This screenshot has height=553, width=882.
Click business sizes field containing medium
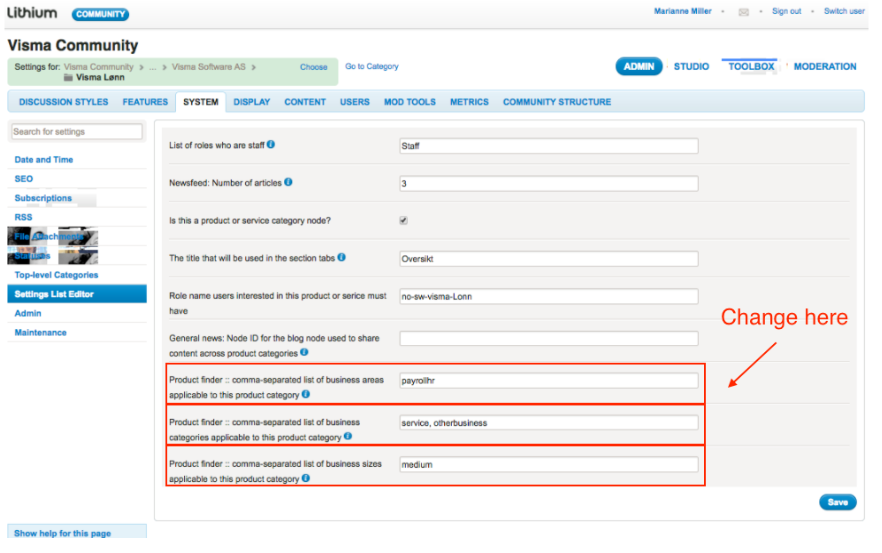[548, 464]
